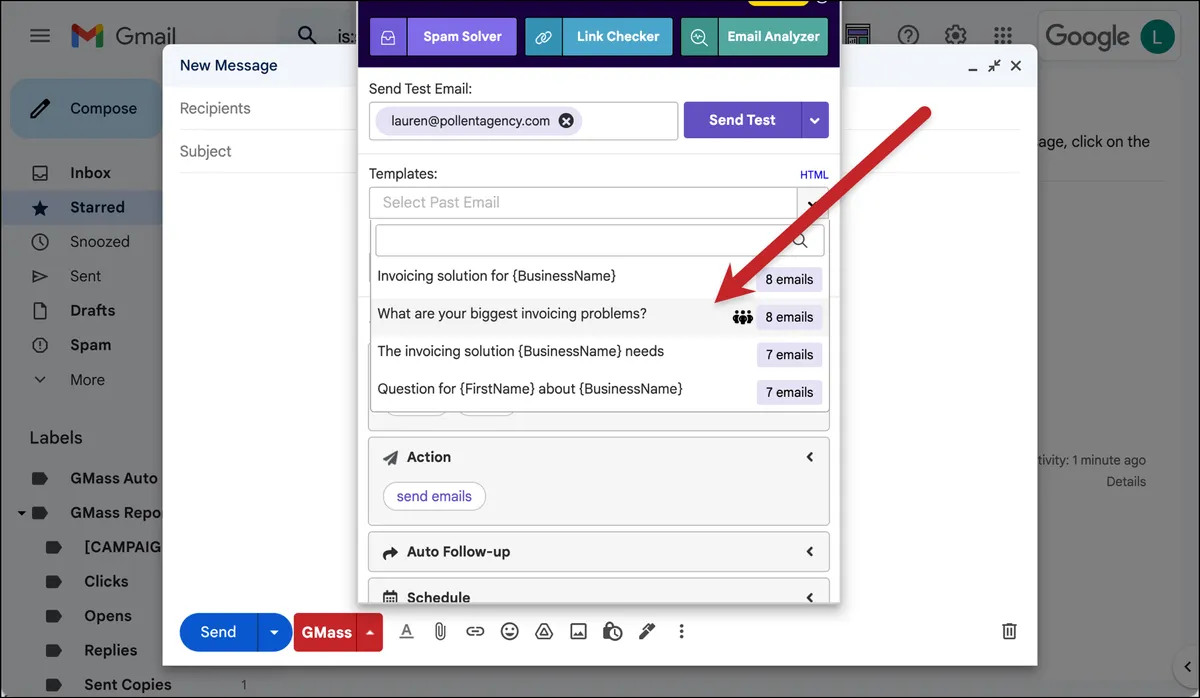Image resolution: width=1200 pixels, height=698 pixels.
Task: Open the GMass settings arrow beside GMass button
Action: tap(371, 632)
